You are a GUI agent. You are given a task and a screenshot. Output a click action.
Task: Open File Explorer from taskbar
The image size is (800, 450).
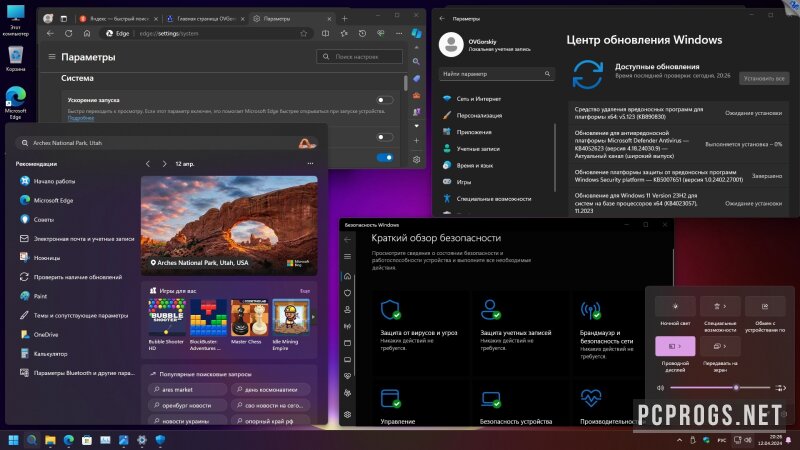50,440
